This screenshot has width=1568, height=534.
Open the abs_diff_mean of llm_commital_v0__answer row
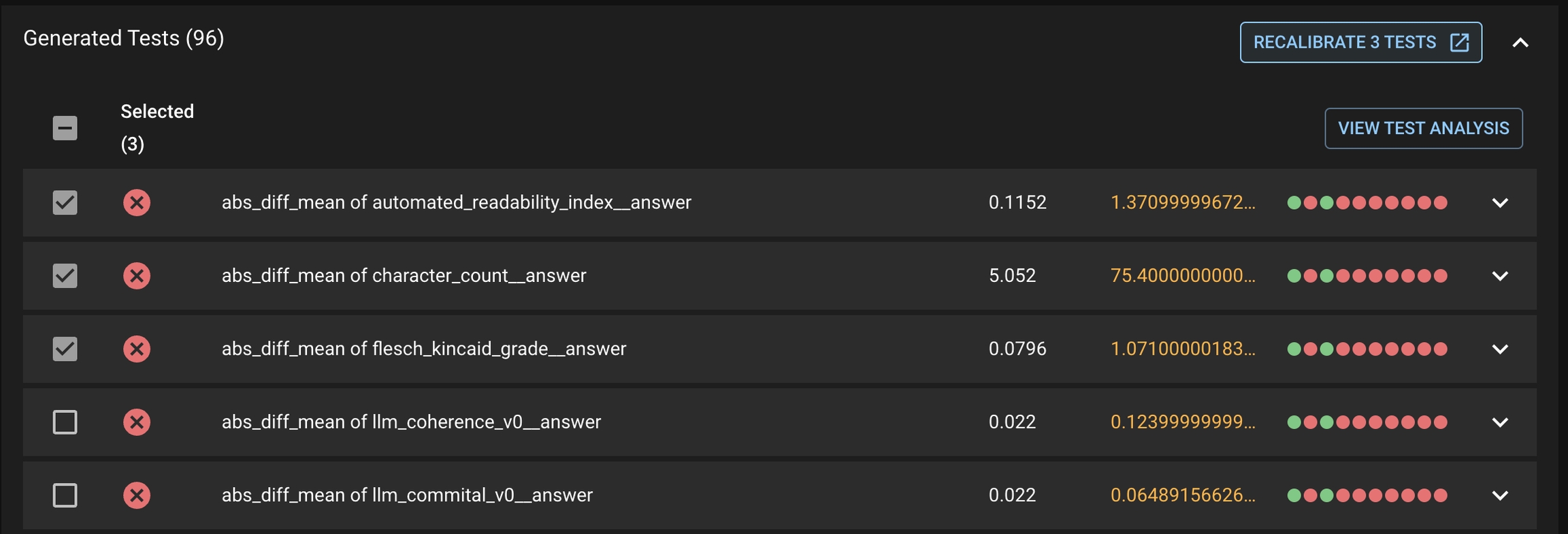pyautogui.click(x=407, y=495)
